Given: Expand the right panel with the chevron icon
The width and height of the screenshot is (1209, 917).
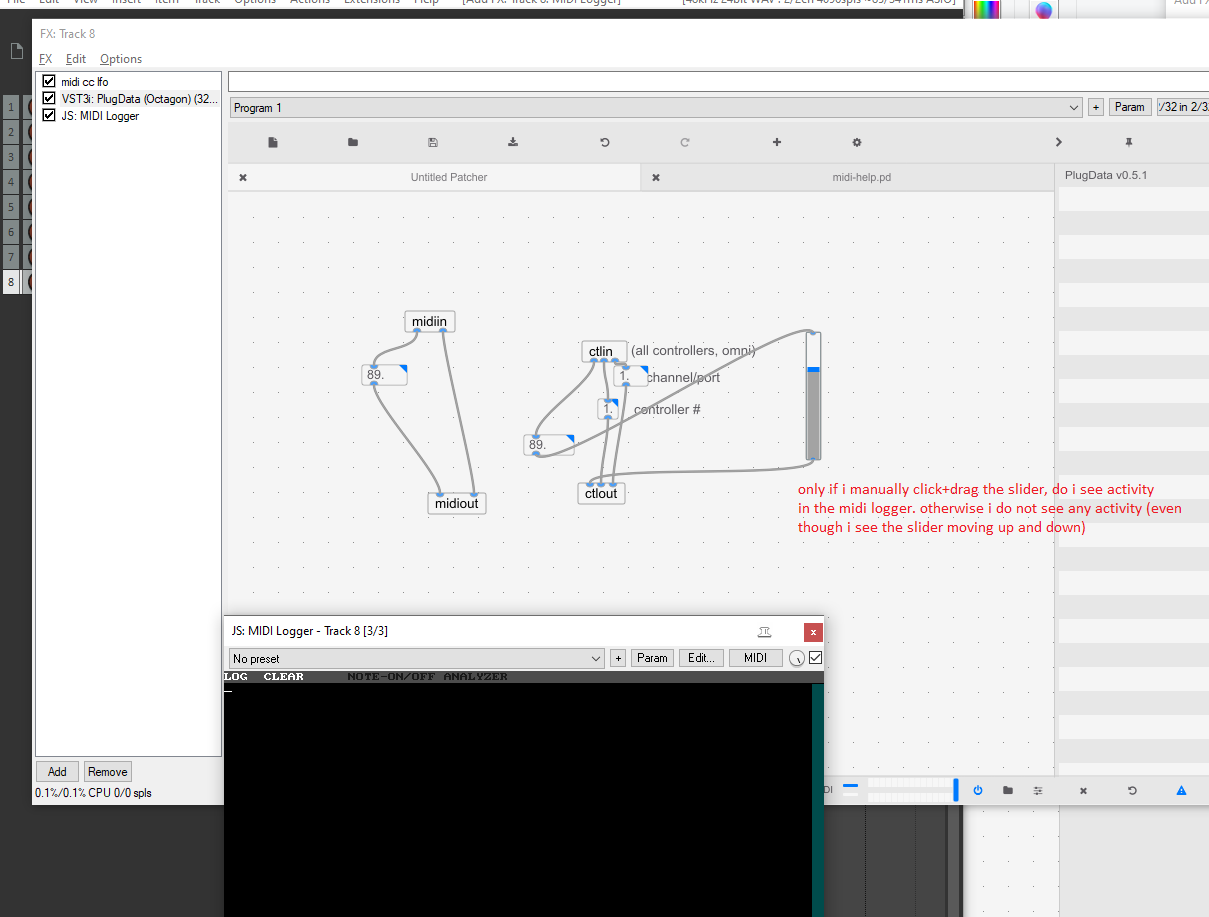Looking at the screenshot, I should (x=1058, y=142).
